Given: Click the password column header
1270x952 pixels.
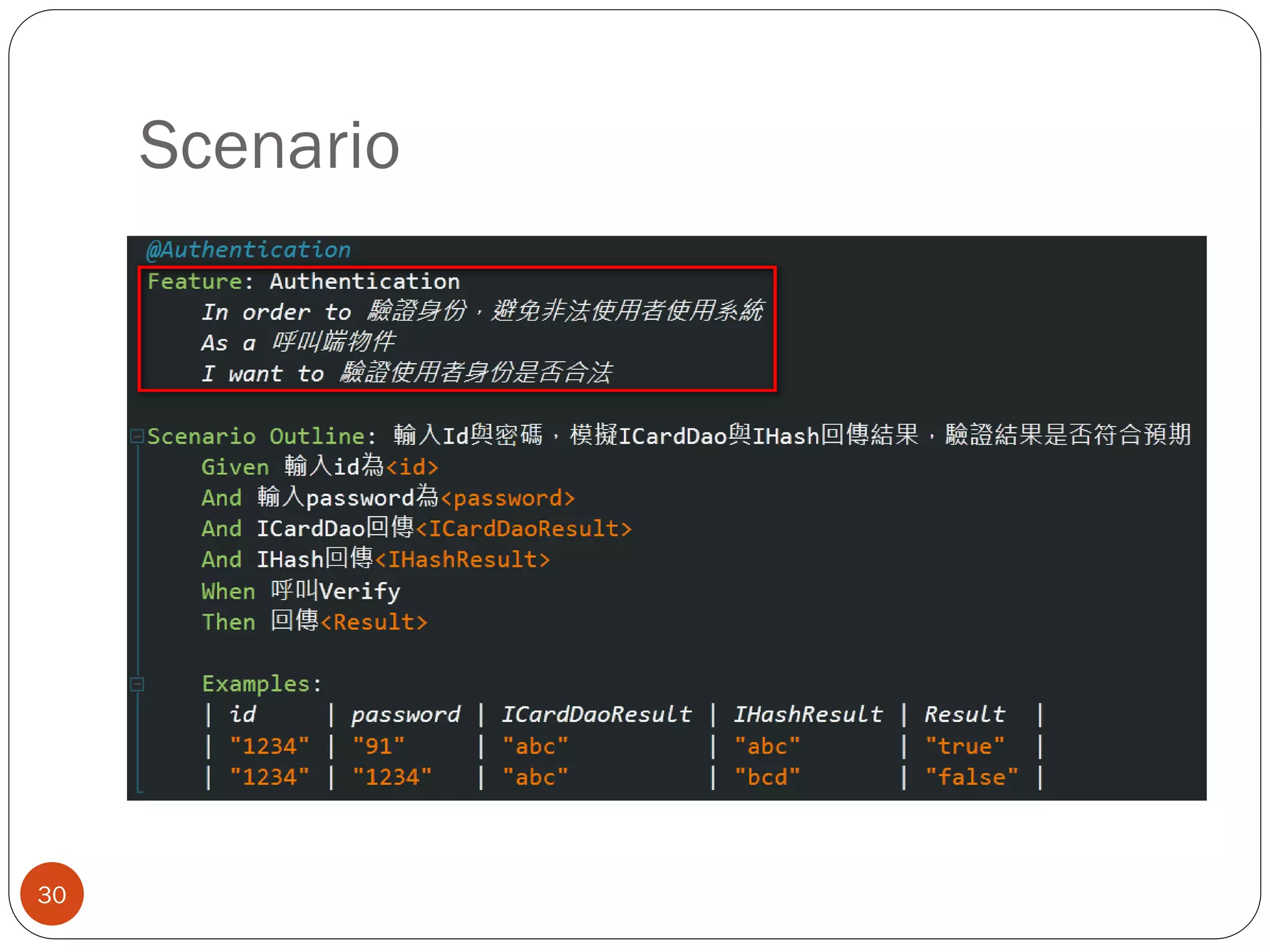Looking at the screenshot, I should [x=406, y=715].
